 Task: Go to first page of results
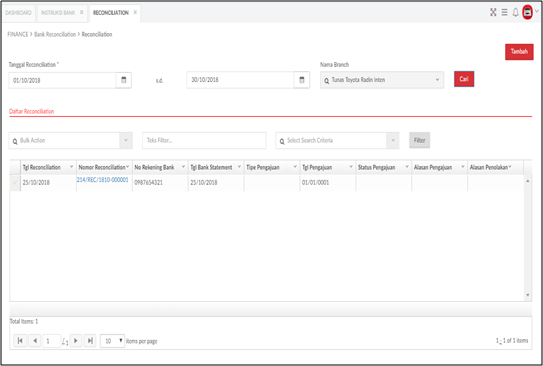[x=20, y=341]
